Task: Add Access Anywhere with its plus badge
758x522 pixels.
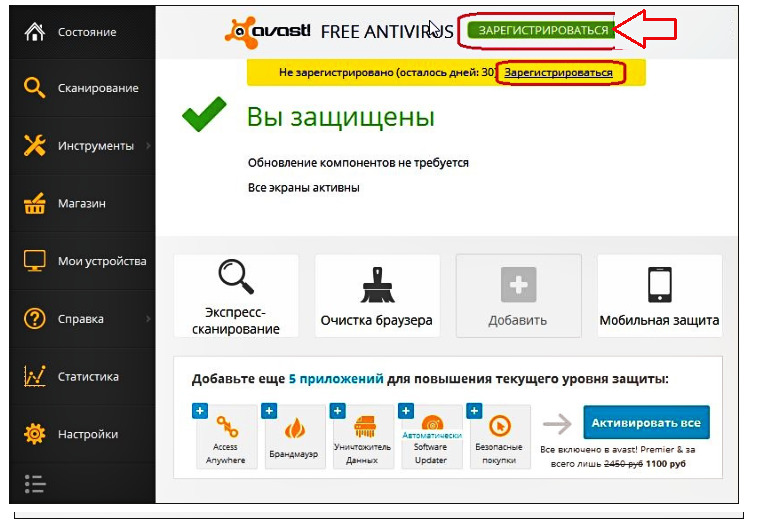Action: (x=200, y=411)
